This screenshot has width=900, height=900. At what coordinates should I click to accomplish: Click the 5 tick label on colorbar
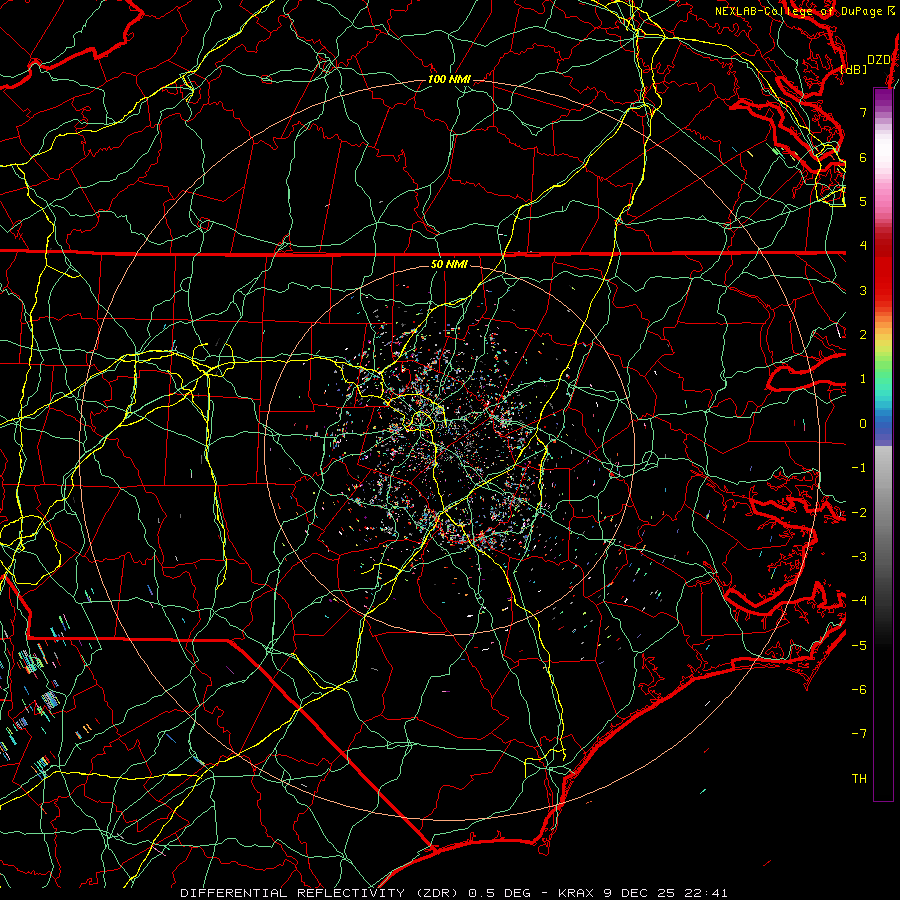pos(863,201)
